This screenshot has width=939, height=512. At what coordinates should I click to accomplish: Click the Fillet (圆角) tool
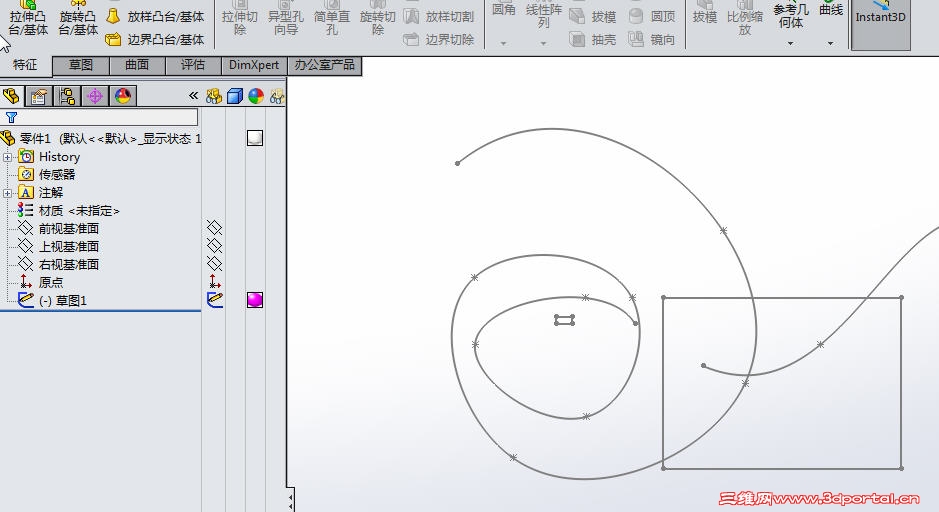point(504,10)
